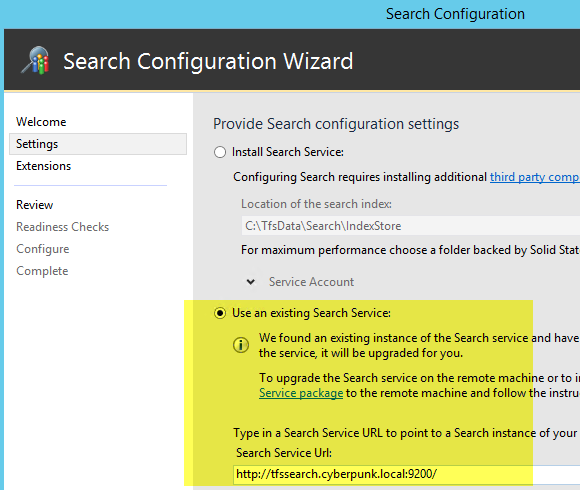Click the Install Search Service label text

pos(288,152)
